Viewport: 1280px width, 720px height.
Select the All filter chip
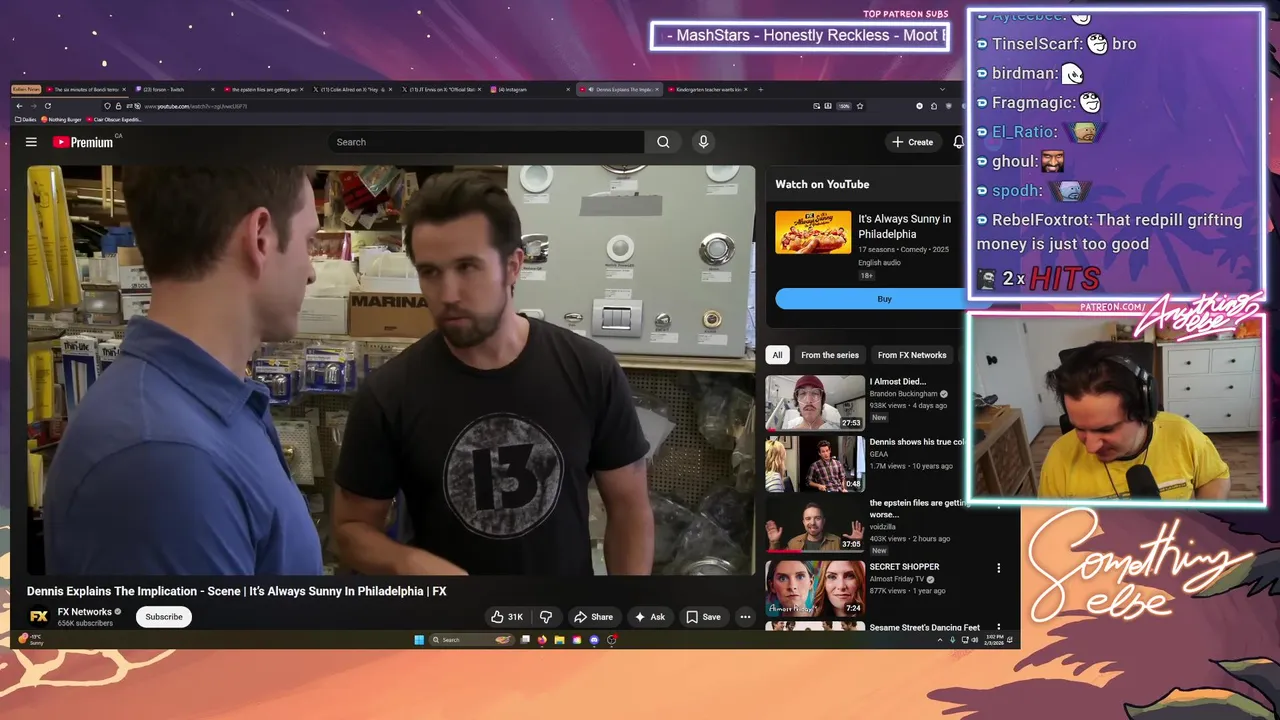(777, 355)
